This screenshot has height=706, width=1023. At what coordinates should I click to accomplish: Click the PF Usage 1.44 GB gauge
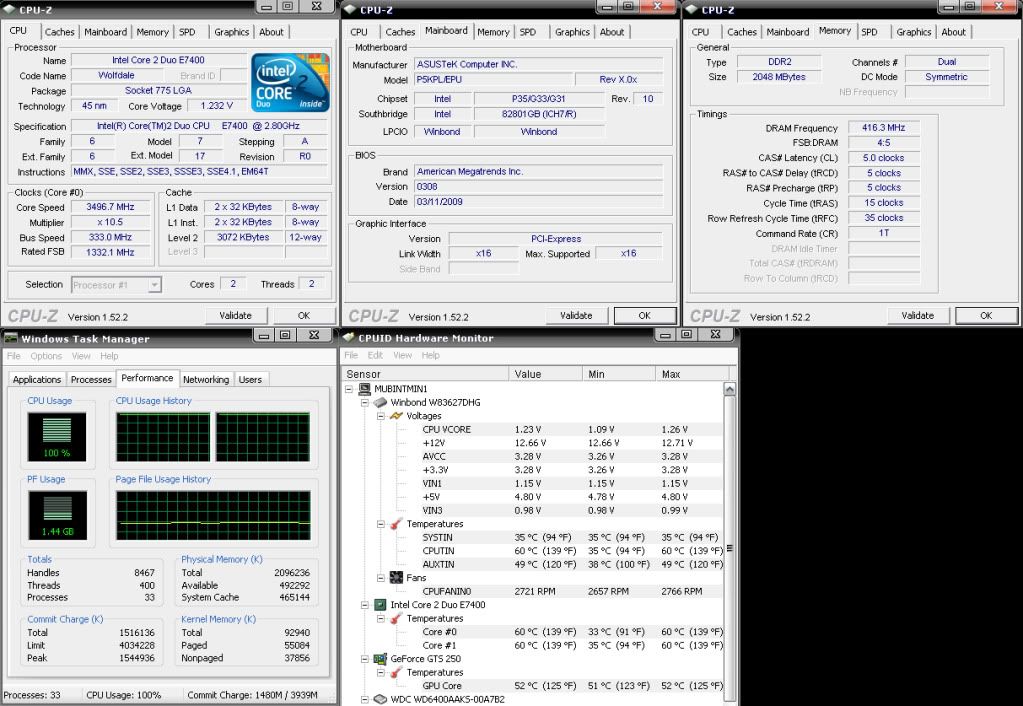(x=57, y=515)
